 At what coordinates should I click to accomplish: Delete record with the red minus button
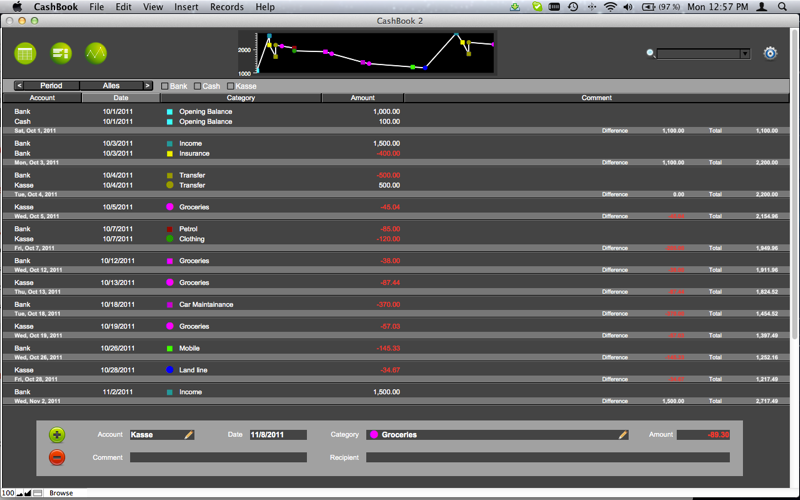(x=57, y=457)
